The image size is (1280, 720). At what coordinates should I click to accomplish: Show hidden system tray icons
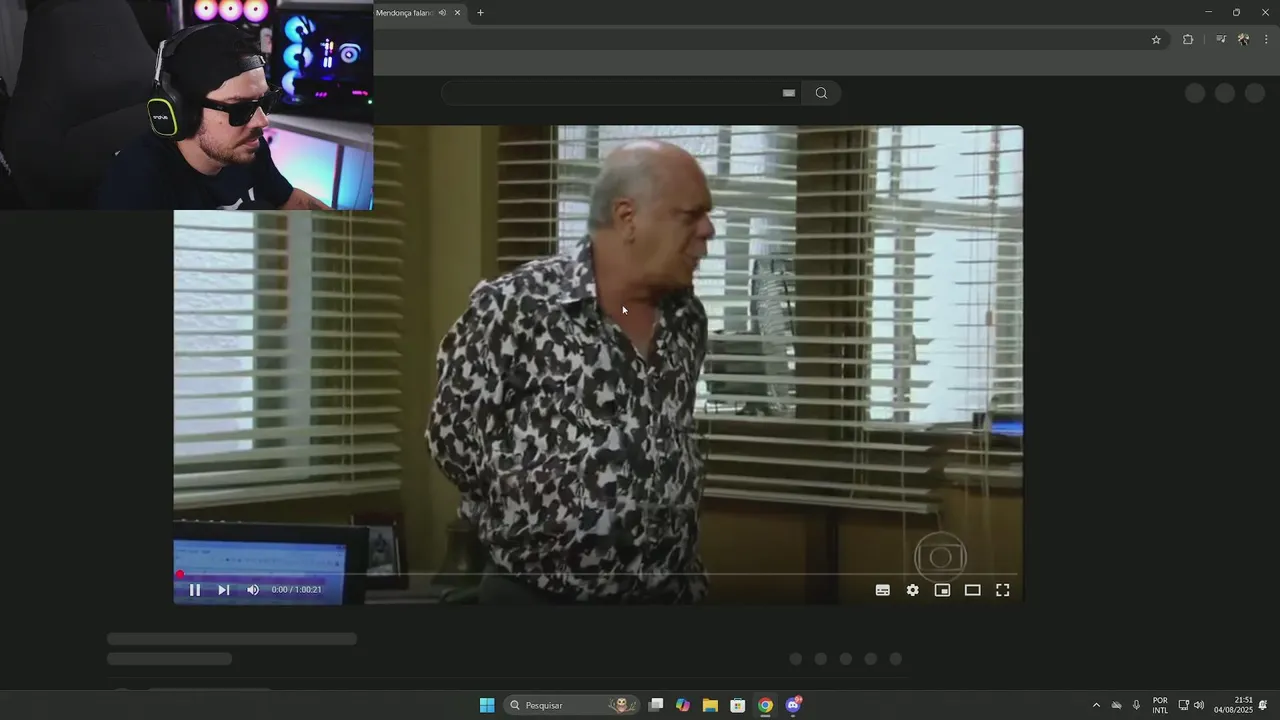(x=1096, y=705)
